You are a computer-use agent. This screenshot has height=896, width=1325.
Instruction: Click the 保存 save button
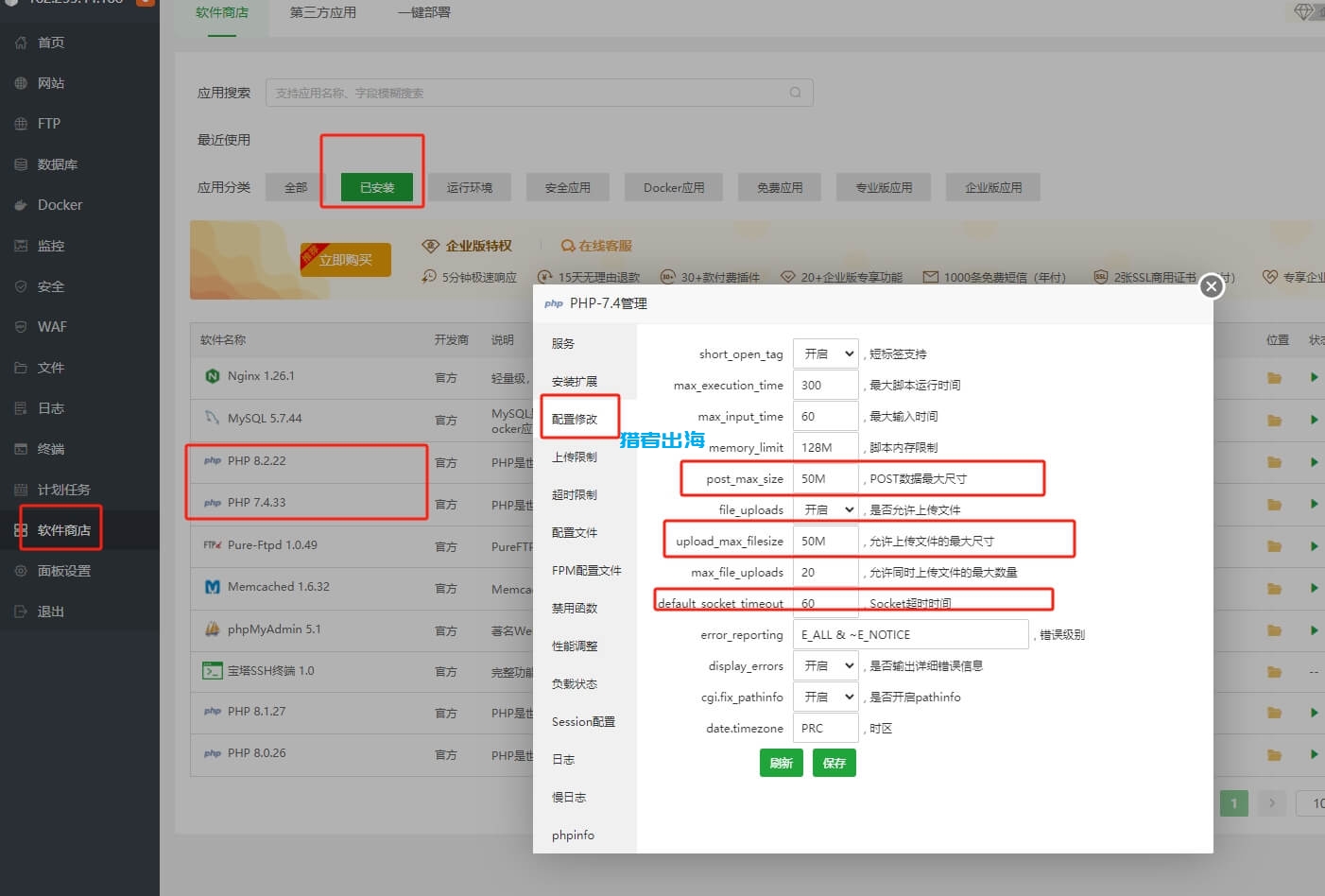coord(835,763)
